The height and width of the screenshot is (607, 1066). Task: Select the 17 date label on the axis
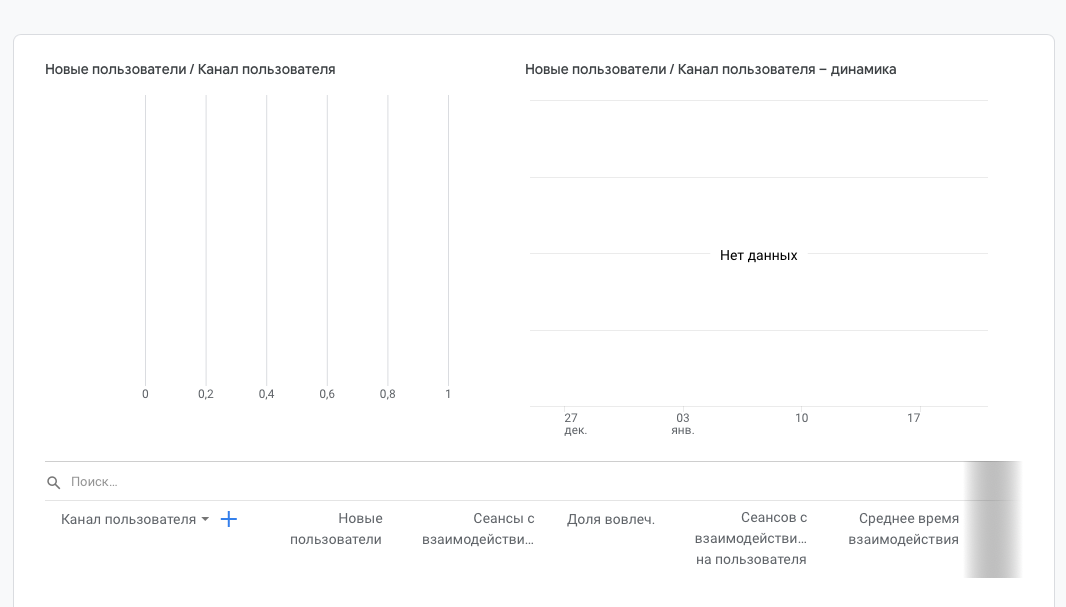click(x=913, y=418)
